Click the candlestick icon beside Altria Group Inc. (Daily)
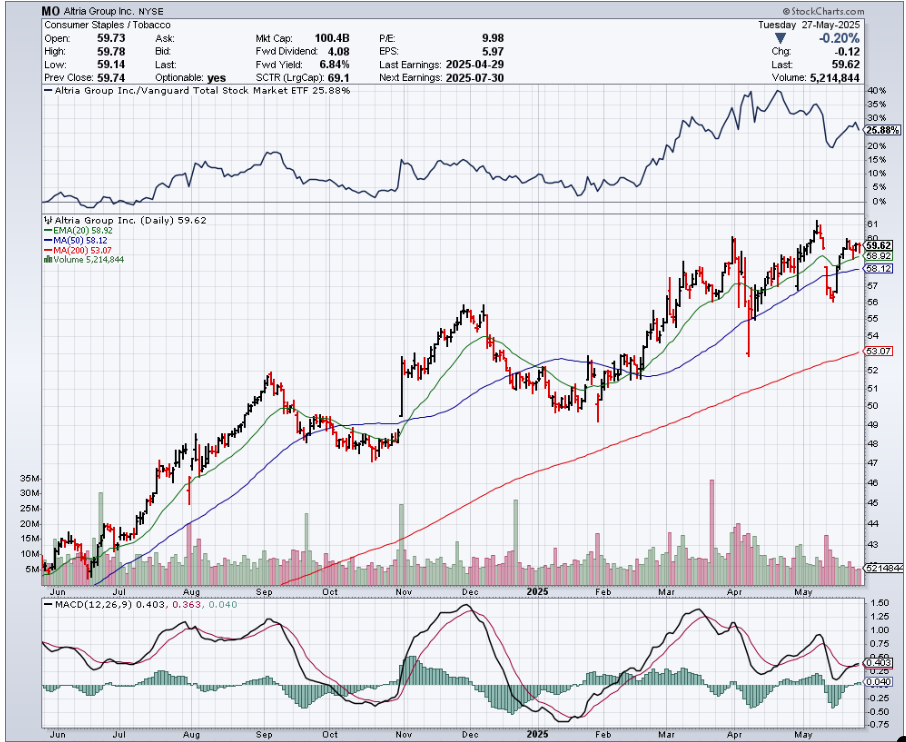Image resolution: width=906 pixels, height=742 pixels. click(x=48, y=220)
